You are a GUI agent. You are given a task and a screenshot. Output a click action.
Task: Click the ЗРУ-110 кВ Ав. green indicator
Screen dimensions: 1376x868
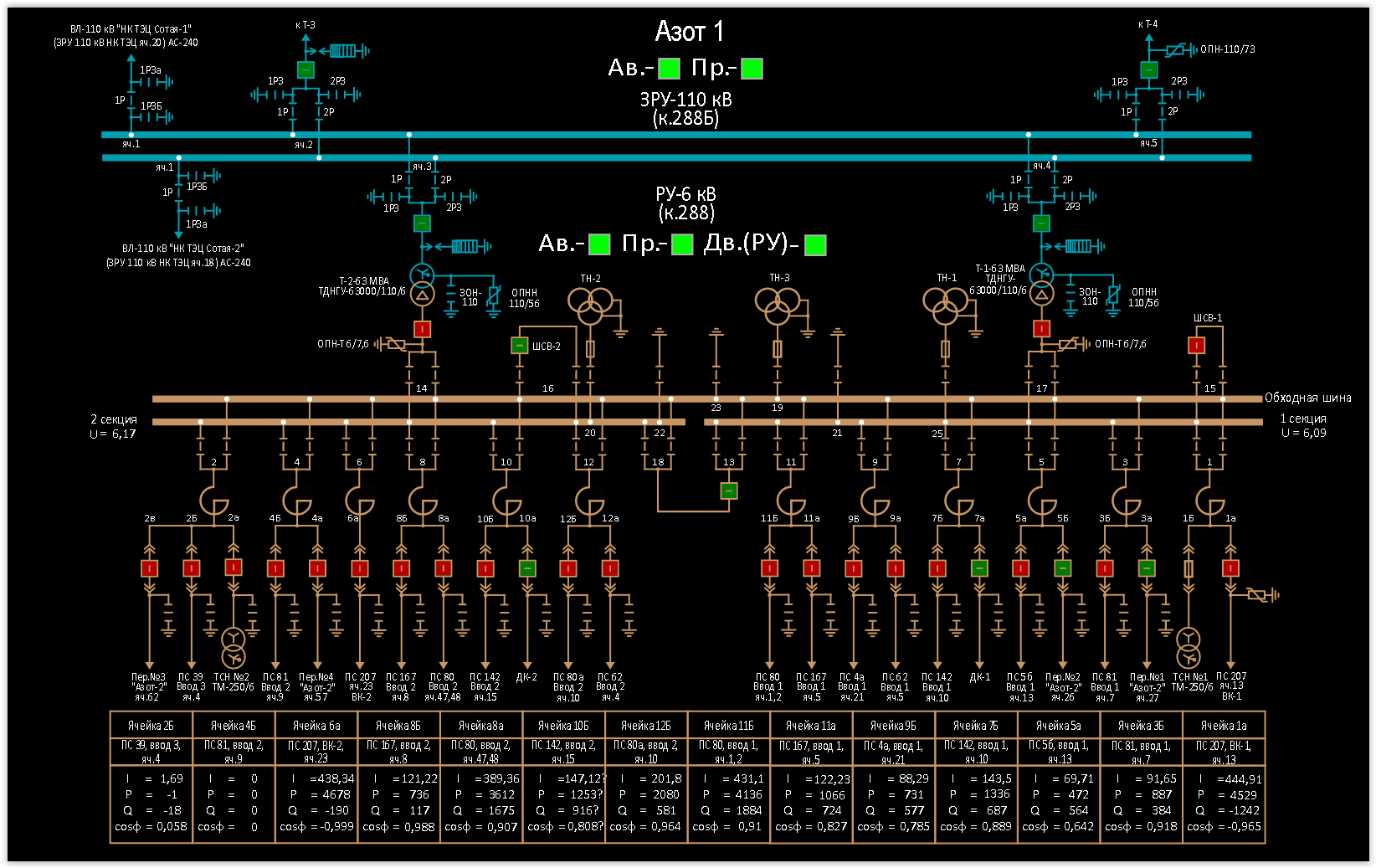(669, 69)
